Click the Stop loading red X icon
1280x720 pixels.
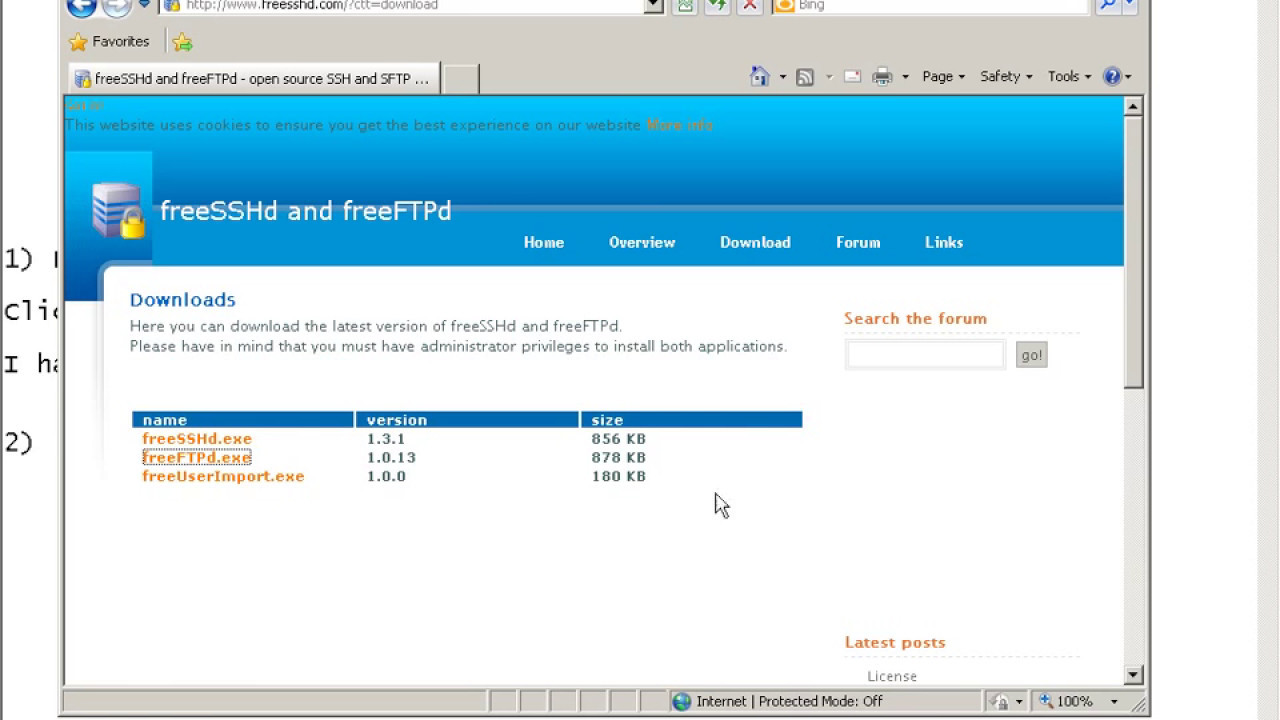750,6
